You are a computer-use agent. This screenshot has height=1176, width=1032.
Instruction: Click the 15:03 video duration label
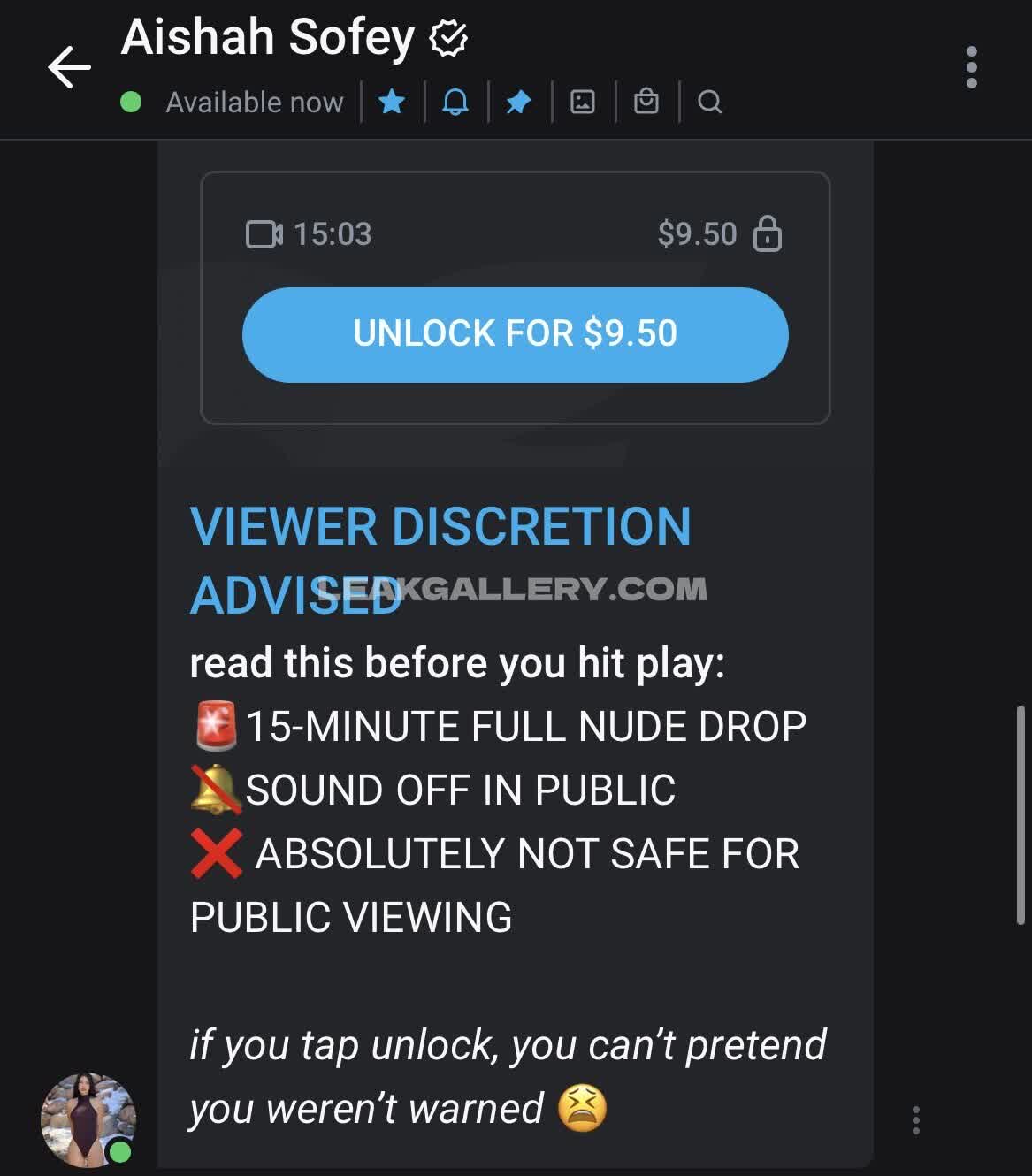pos(333,234)
